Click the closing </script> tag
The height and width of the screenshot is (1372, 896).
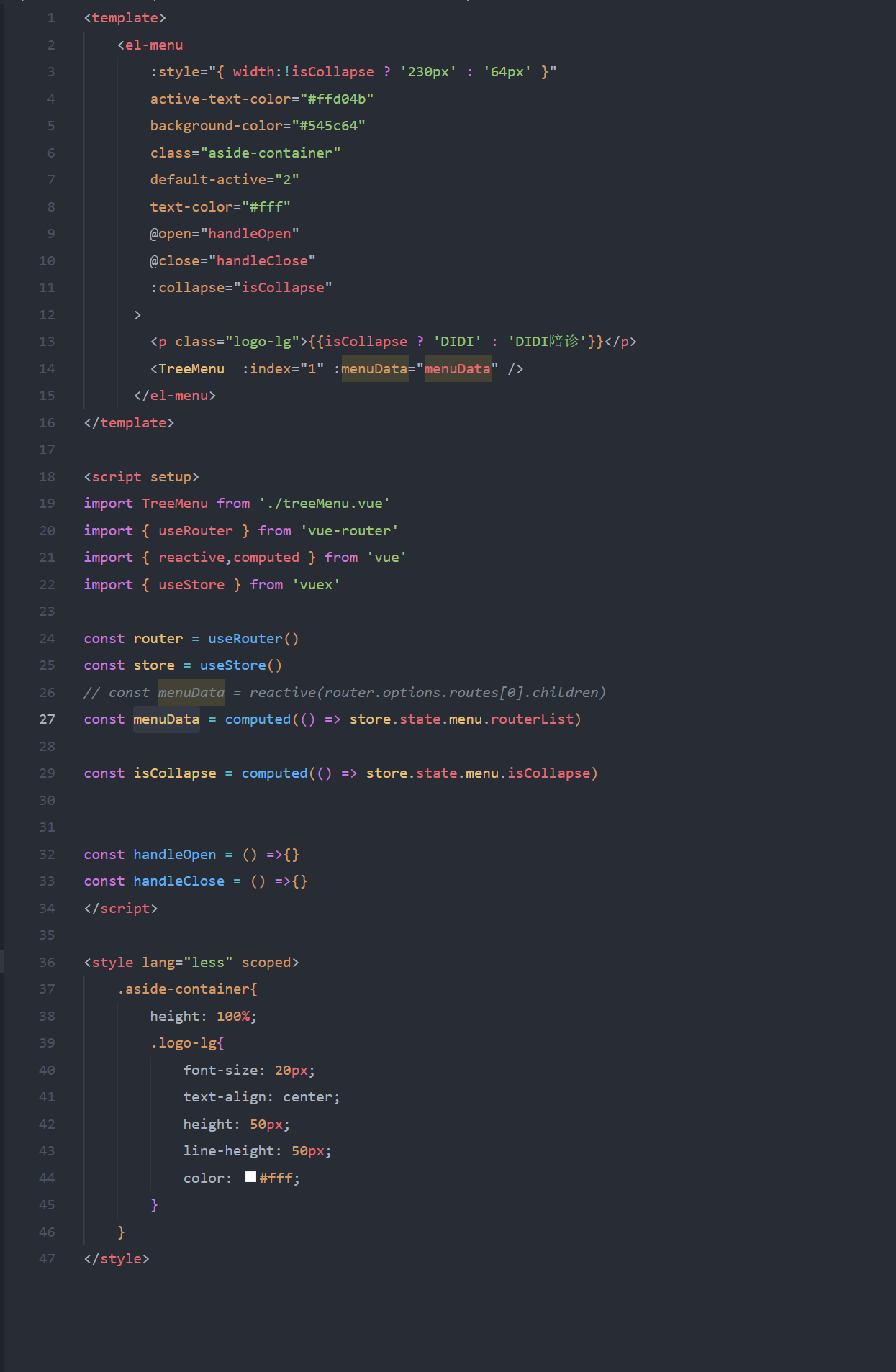(x=121, y=908)
